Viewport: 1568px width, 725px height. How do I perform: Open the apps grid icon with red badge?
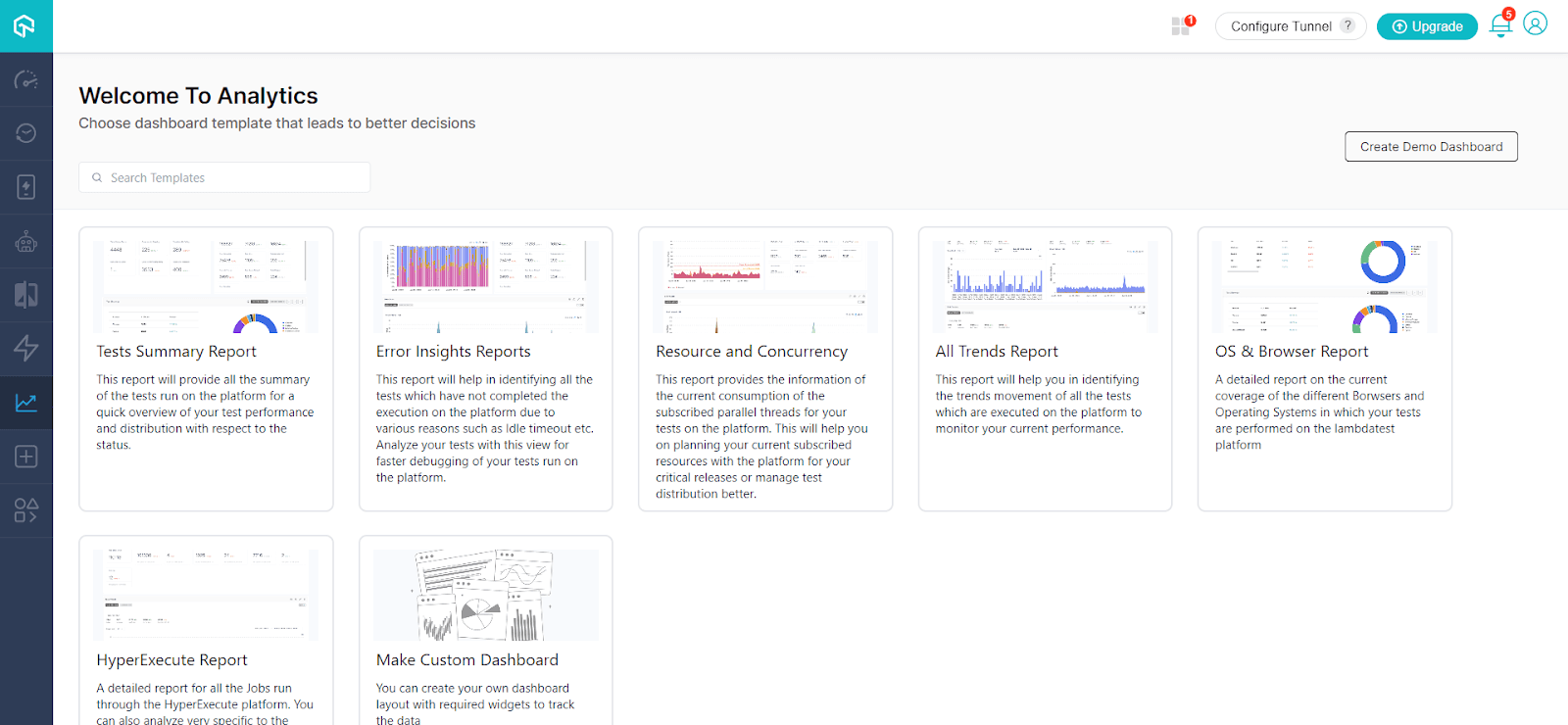1182,25
